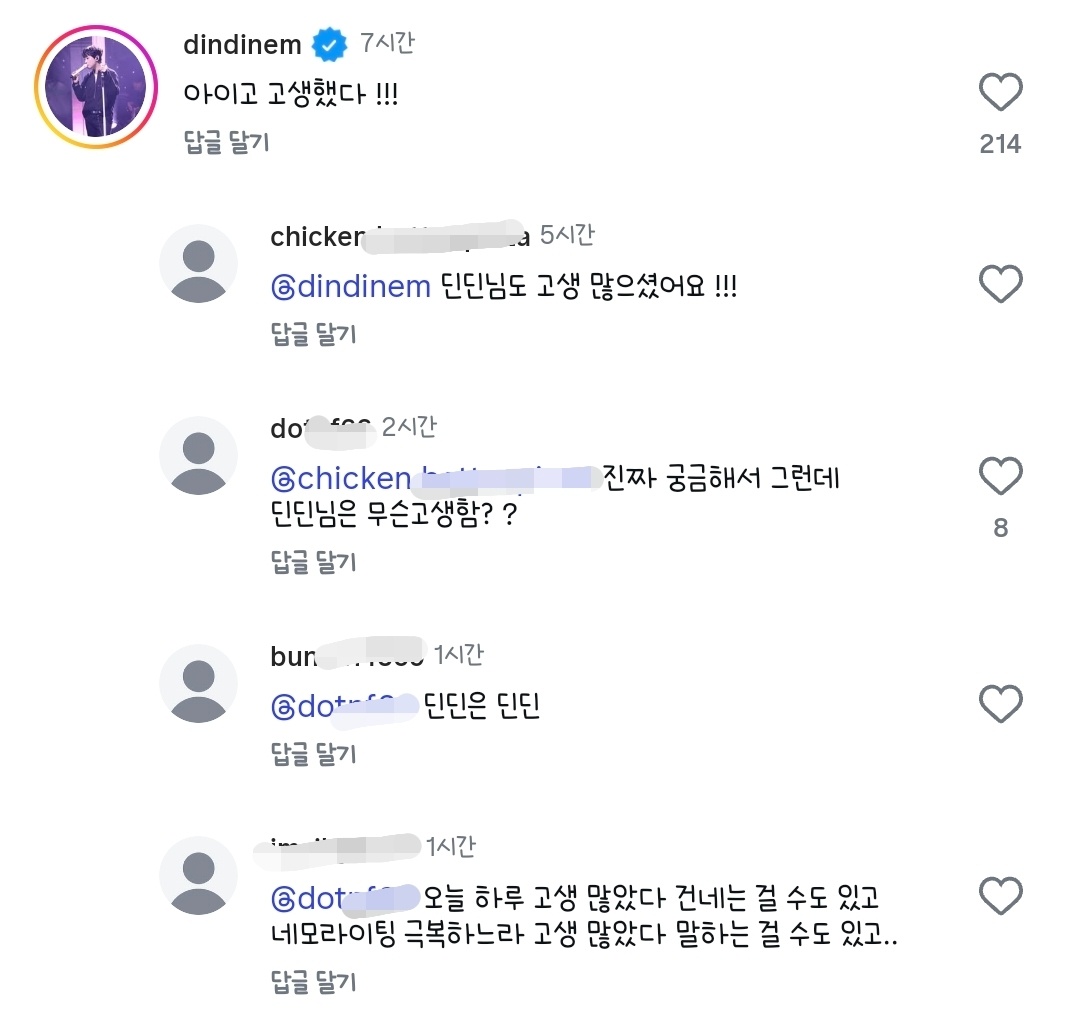Click the @chicken mention in the reply
Viewport: 1080px width, 1012px height.
340,478
